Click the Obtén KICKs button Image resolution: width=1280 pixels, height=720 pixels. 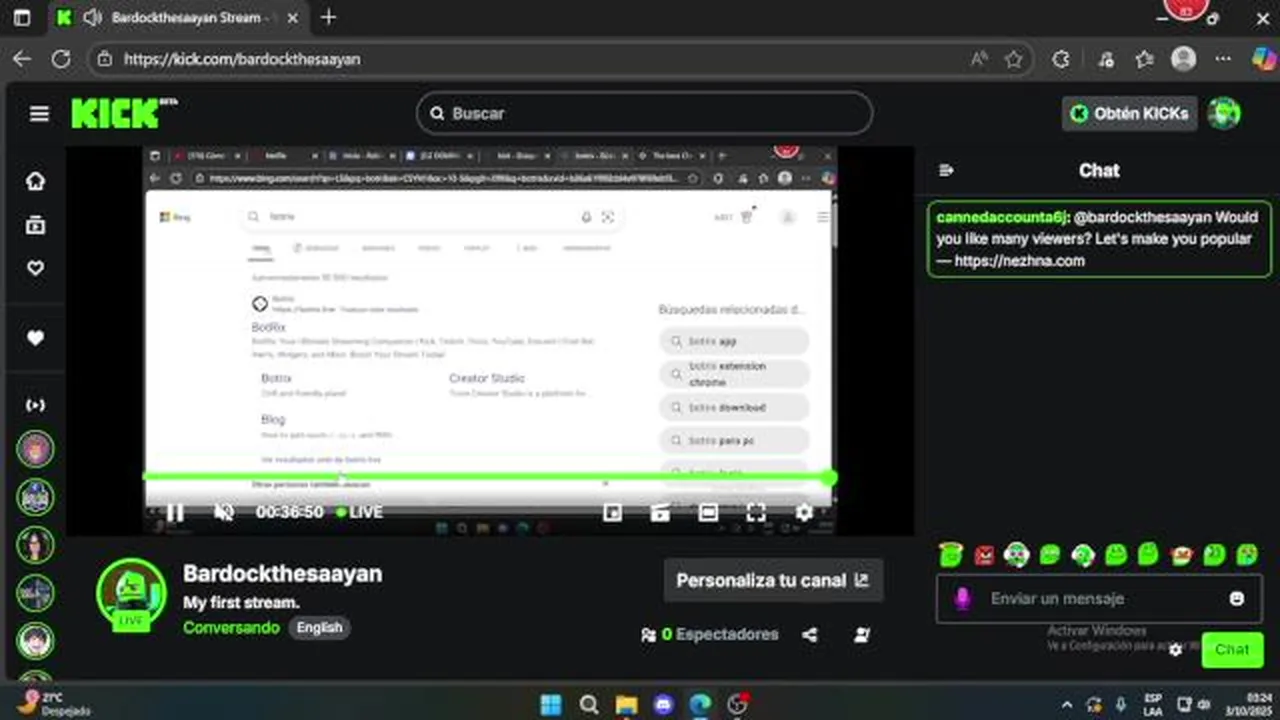point(1129,113)
